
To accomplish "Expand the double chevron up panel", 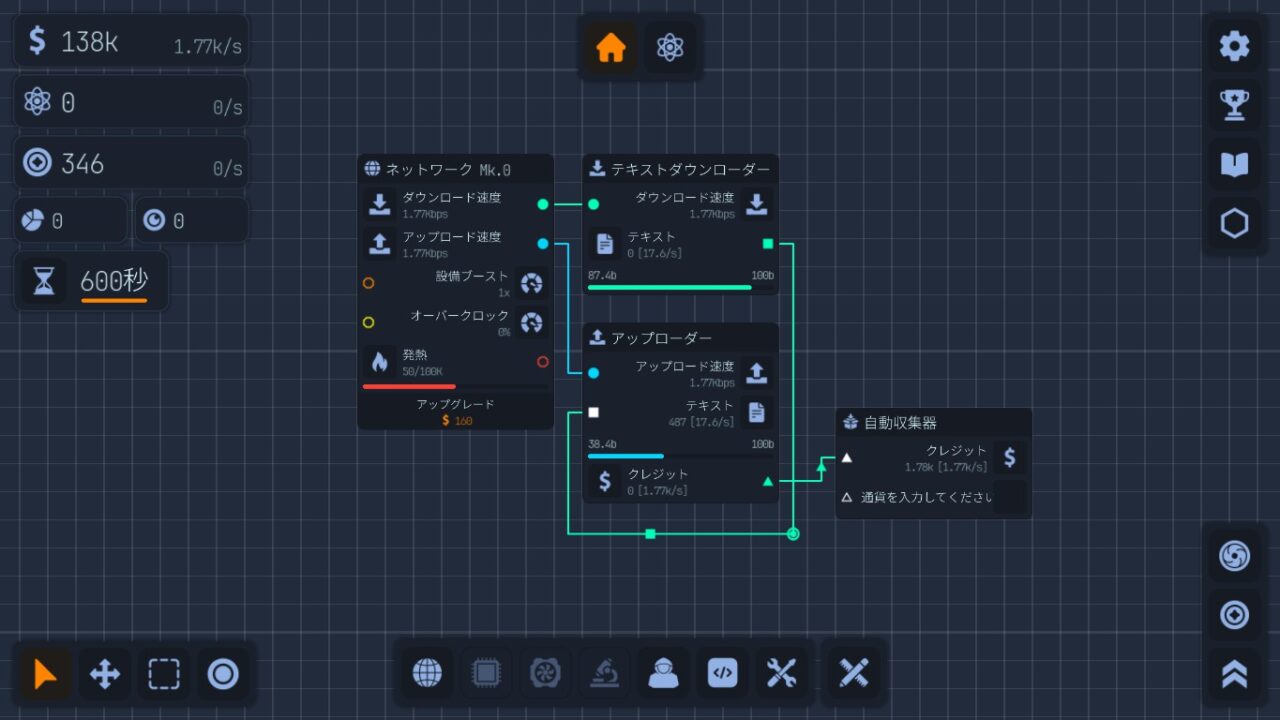I will (x=1234, y=674).
